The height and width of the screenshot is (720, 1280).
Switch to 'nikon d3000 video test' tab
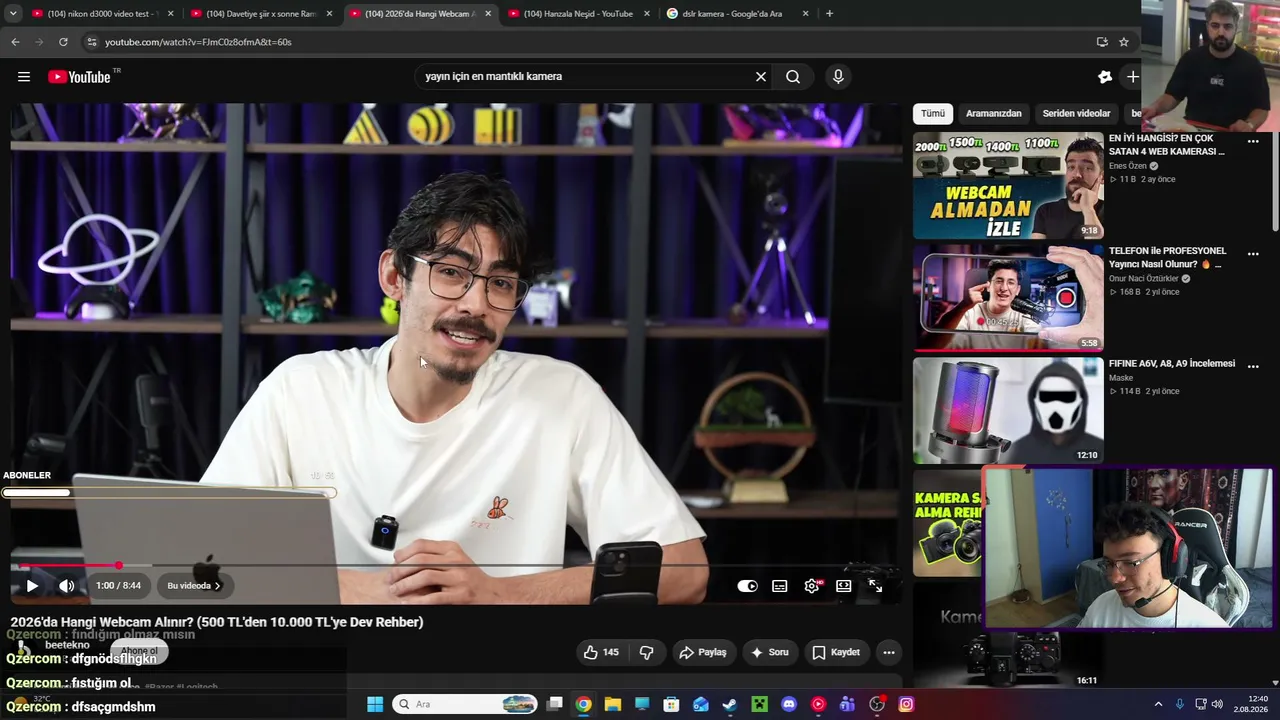pos(102,14)
